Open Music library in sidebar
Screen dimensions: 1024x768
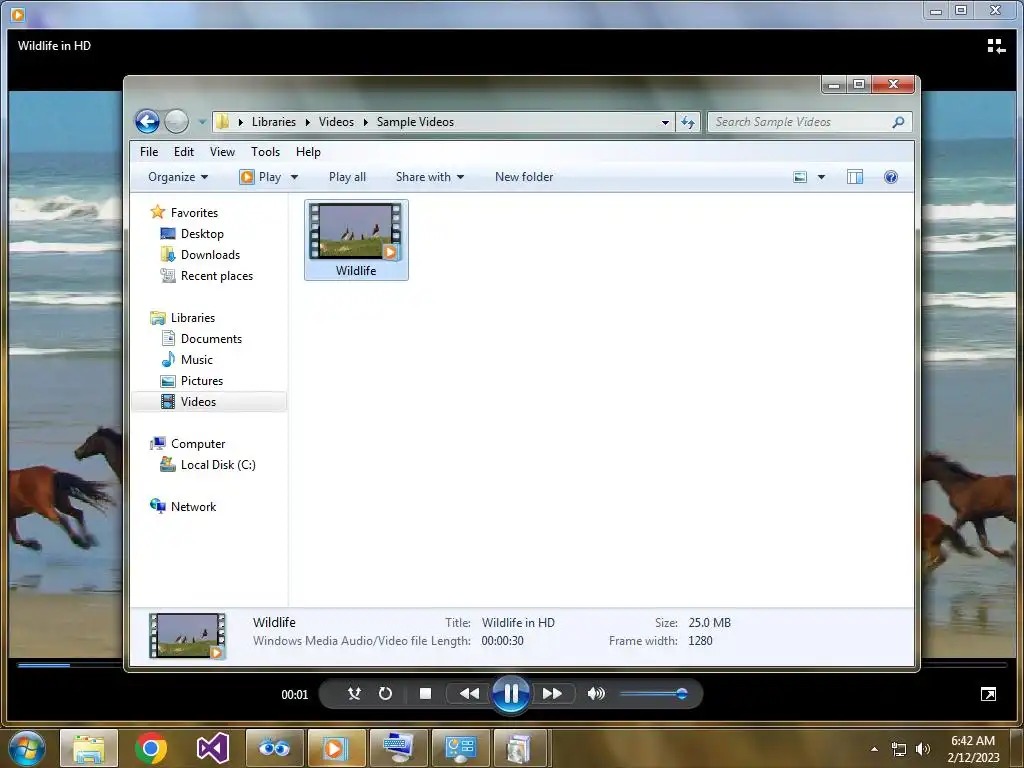click(197, 360)
